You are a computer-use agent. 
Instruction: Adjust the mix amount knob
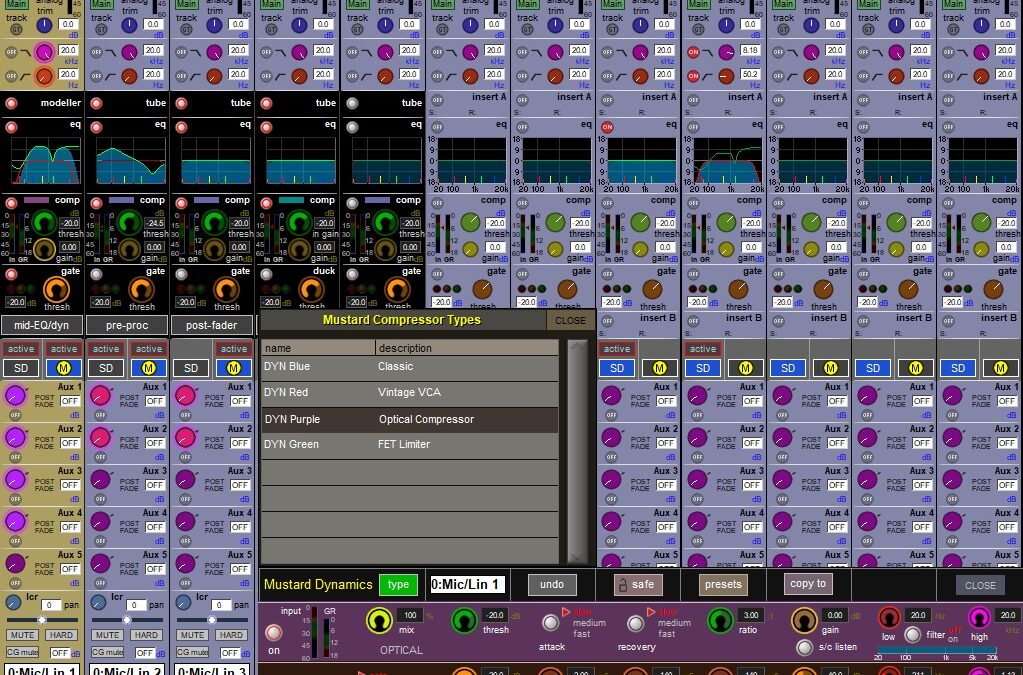[x=379, y=622]
